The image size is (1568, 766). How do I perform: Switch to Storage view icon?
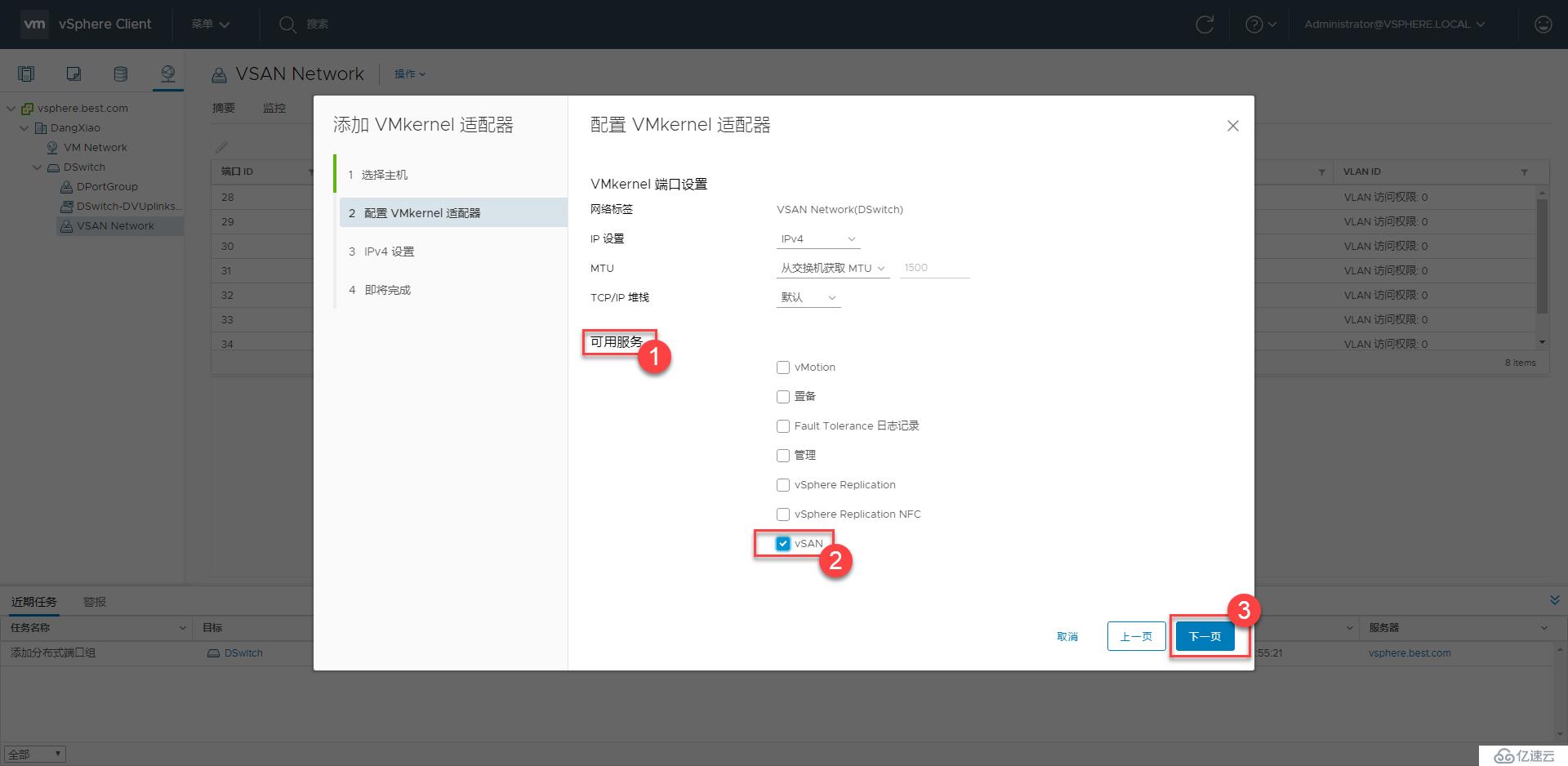[x=120, y=74]
